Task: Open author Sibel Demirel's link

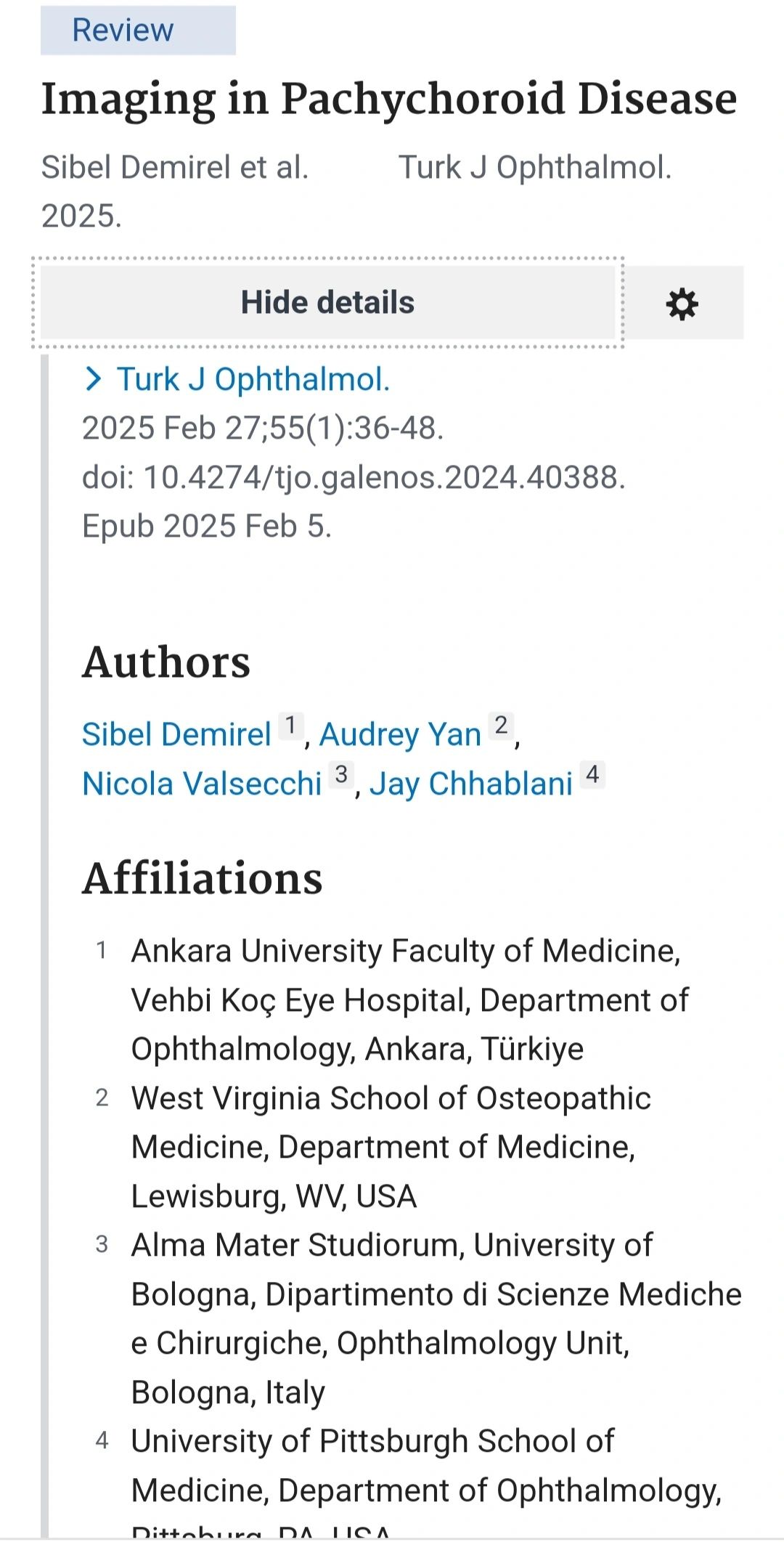Action: (x=176, y=734)
